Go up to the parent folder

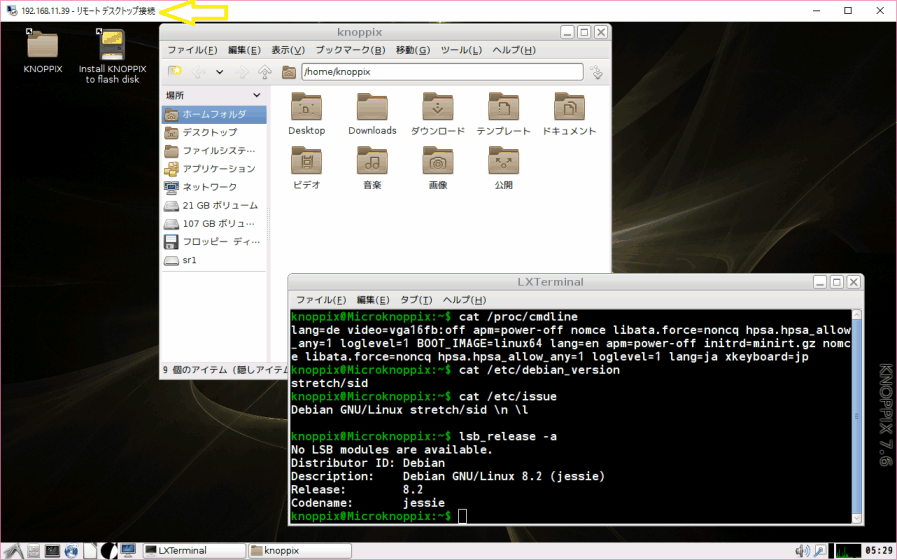264,72
